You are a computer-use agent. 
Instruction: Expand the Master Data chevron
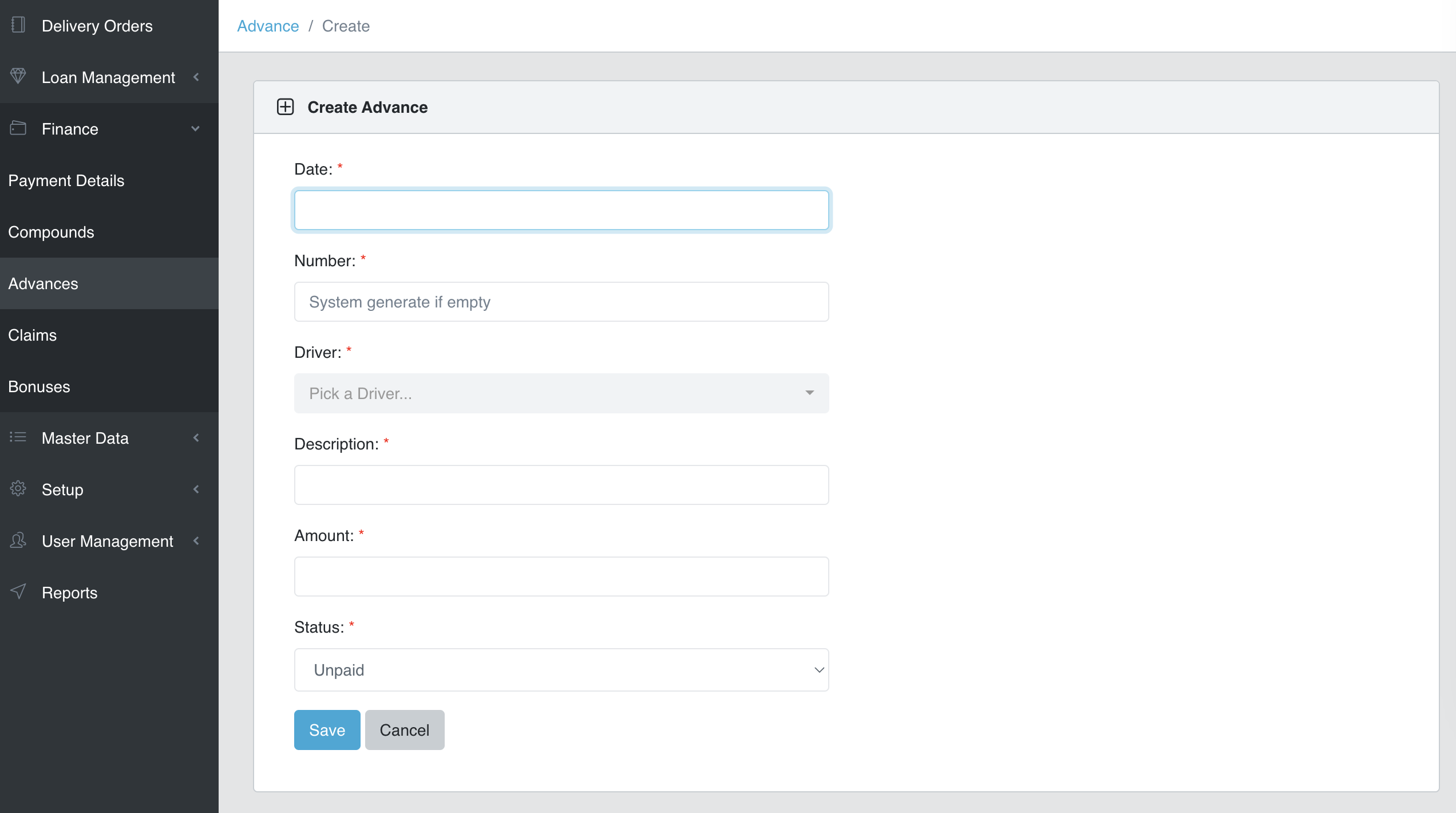pos(196,438)
